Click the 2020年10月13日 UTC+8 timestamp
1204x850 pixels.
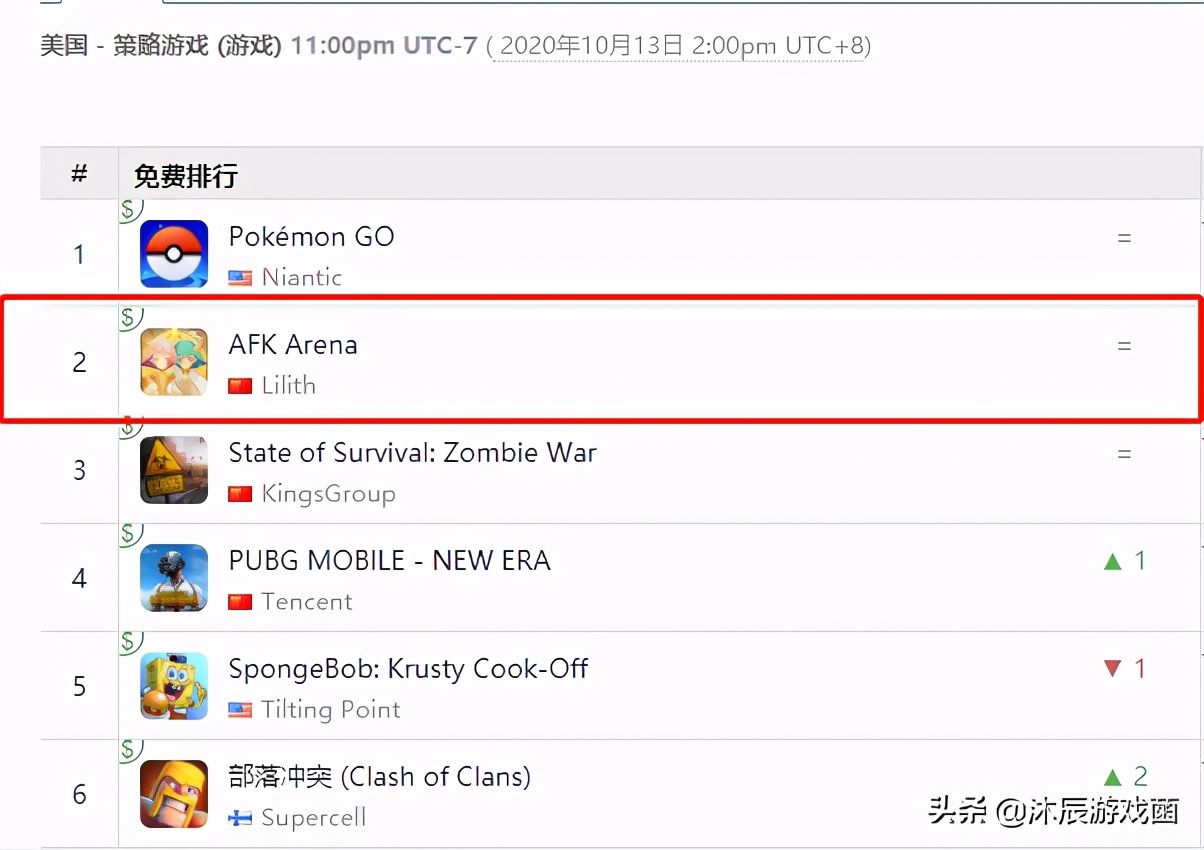tap(680, 46)
